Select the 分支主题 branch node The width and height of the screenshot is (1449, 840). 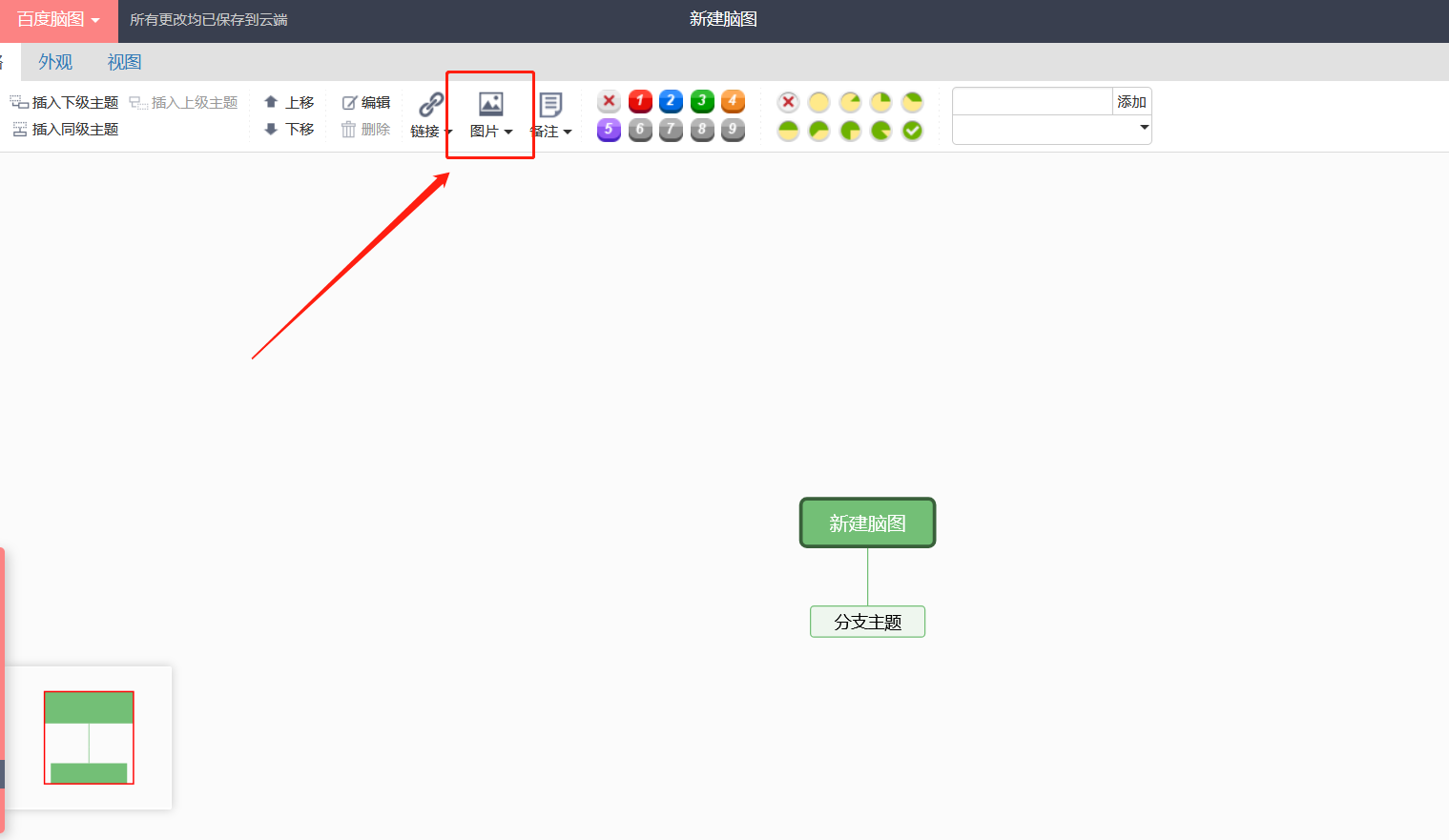[x=867, y=622]
